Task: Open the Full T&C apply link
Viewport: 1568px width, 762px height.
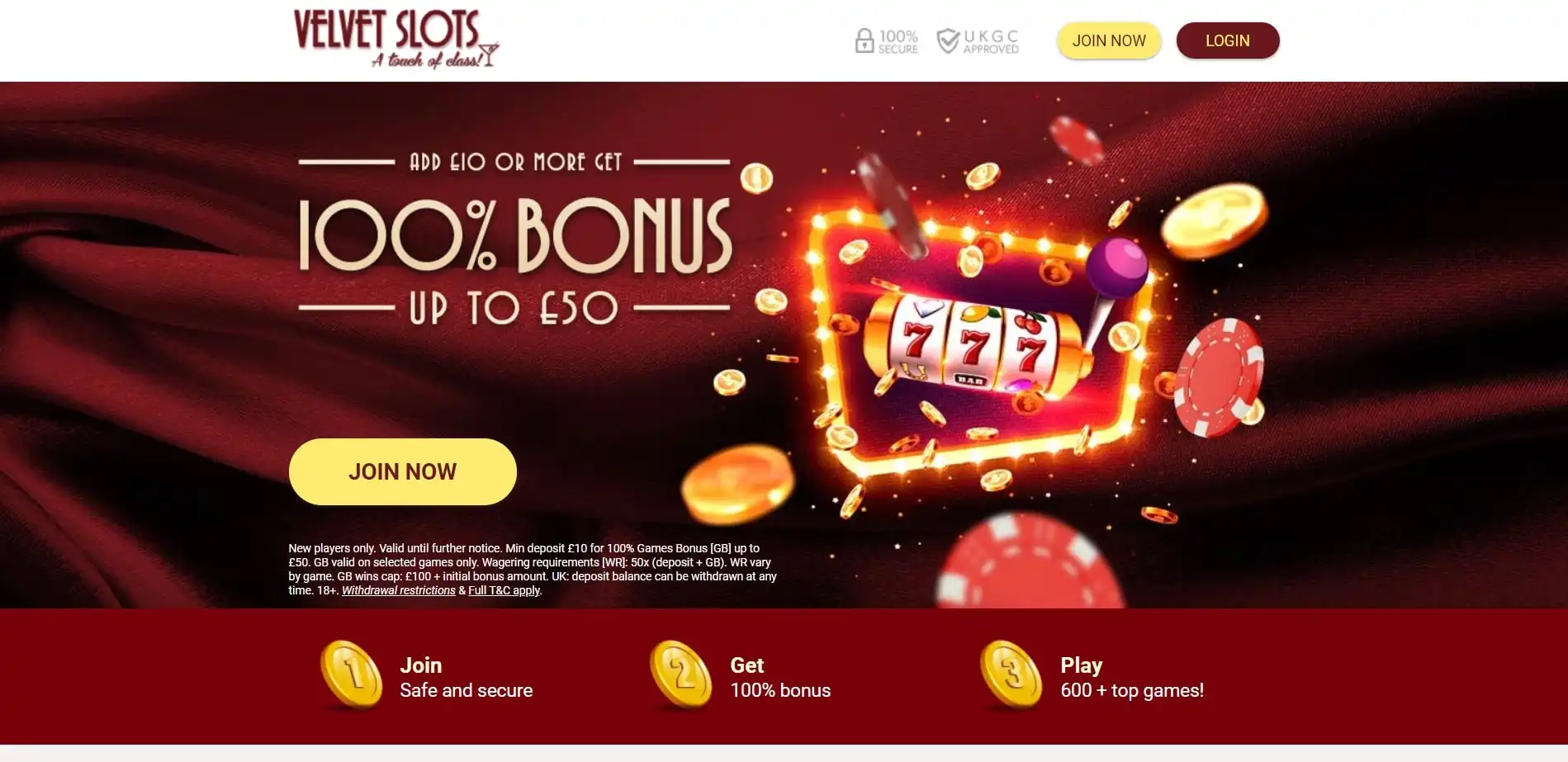Action: click(x=505, y=590)
